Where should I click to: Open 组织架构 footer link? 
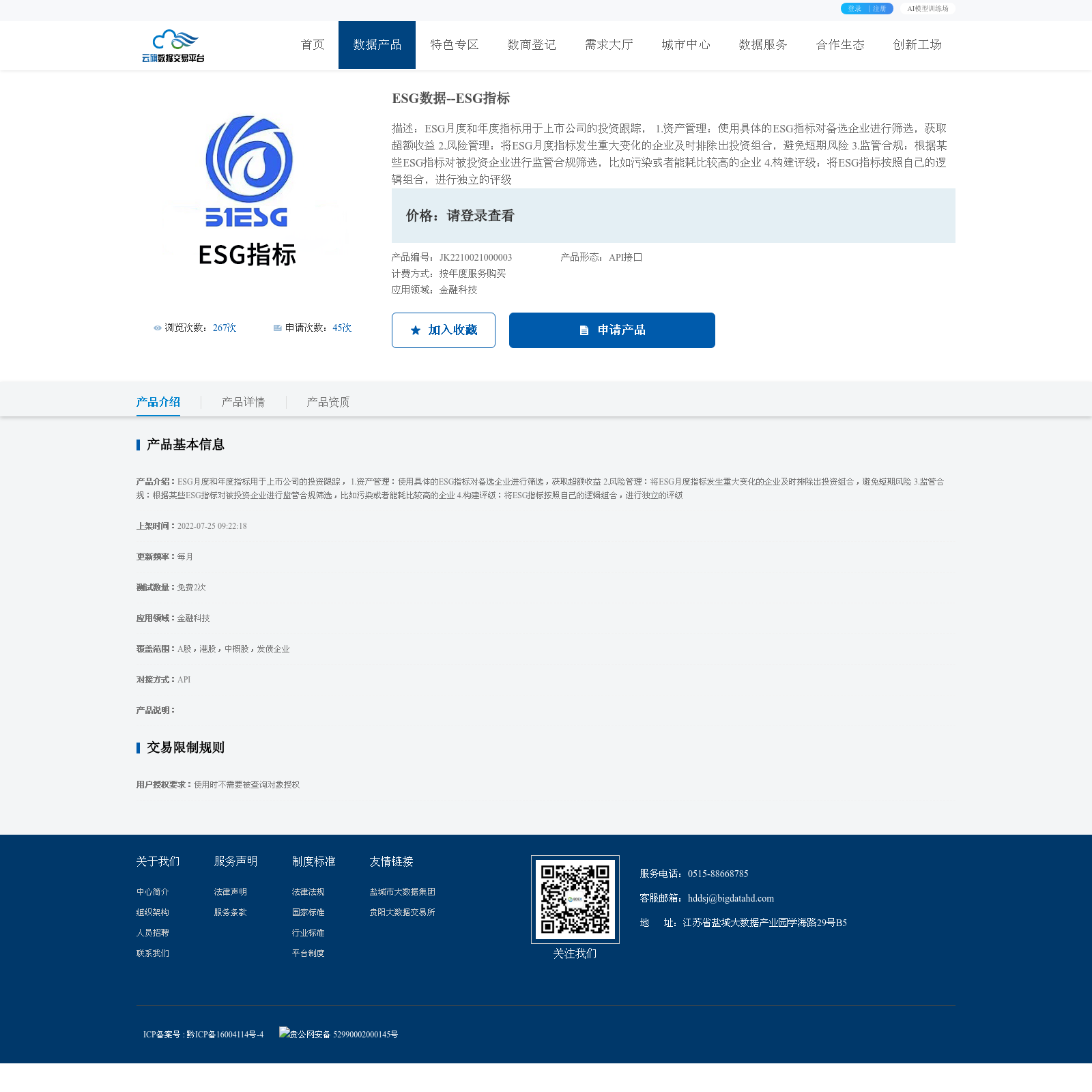pyautogui.click(x=153, y=913)
